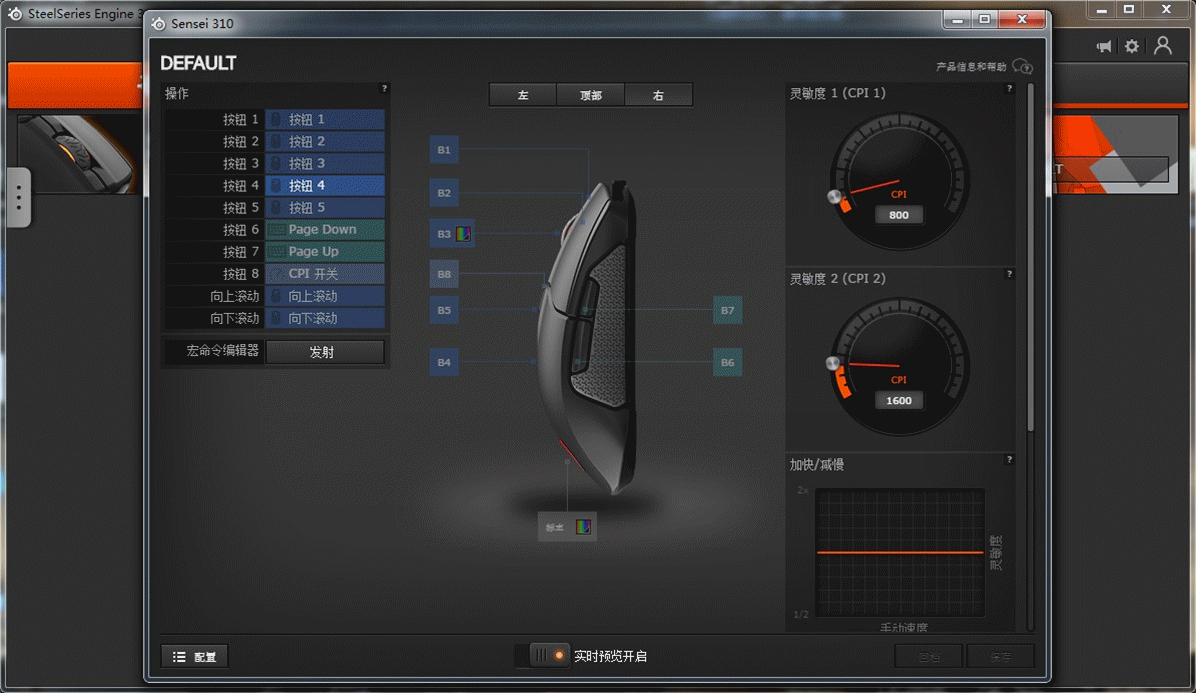
Task: Open help for 加快/减慢 panel
Action: [1009, 460]
